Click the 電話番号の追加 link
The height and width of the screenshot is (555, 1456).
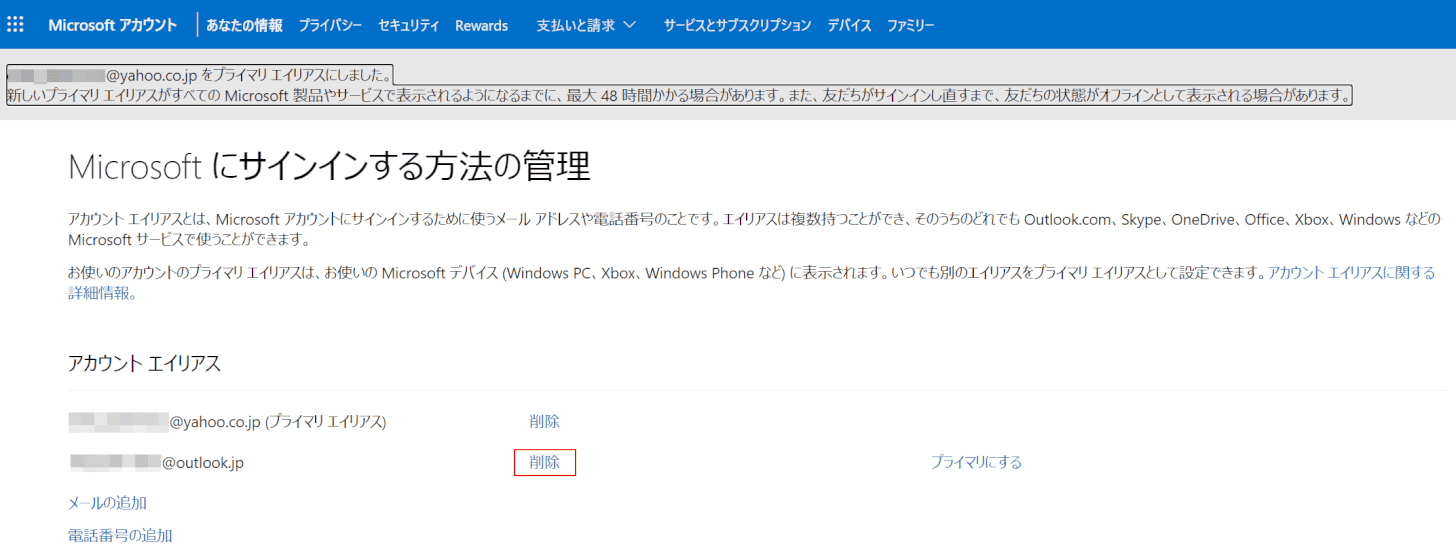(x=120, y=535)
